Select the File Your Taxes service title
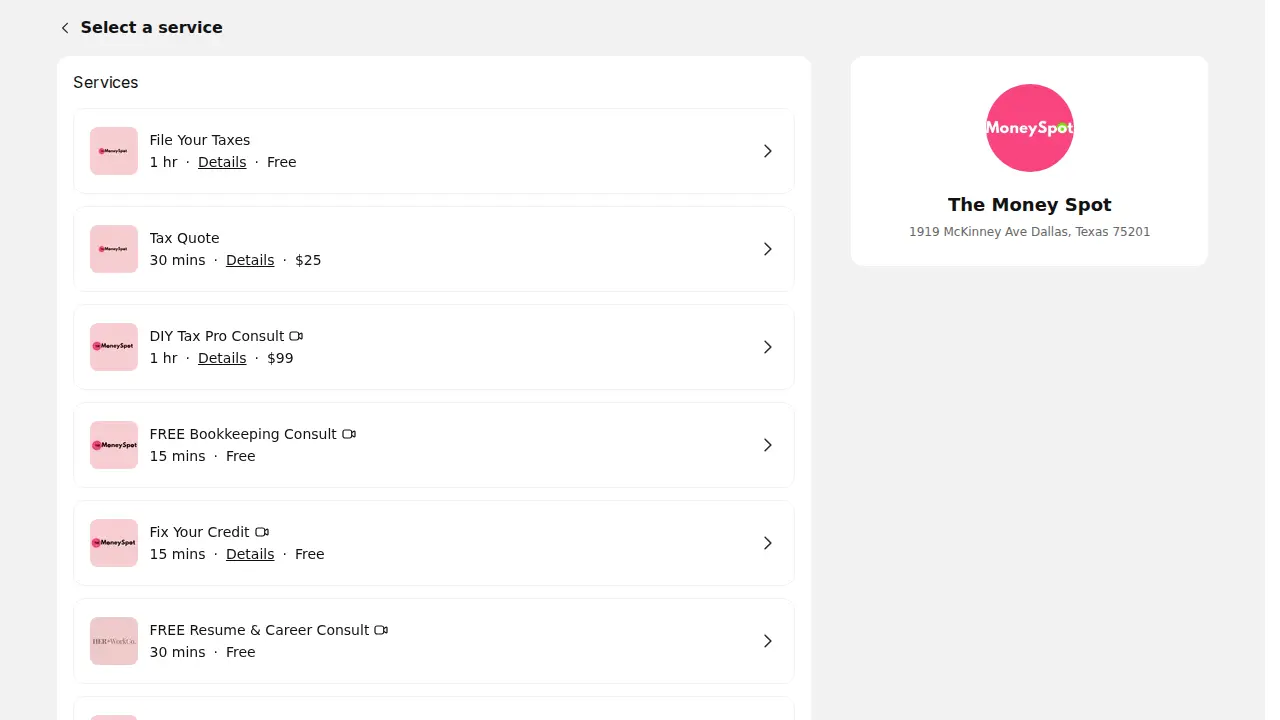Viewport: 1280px width, 720px height. point(200,140)
